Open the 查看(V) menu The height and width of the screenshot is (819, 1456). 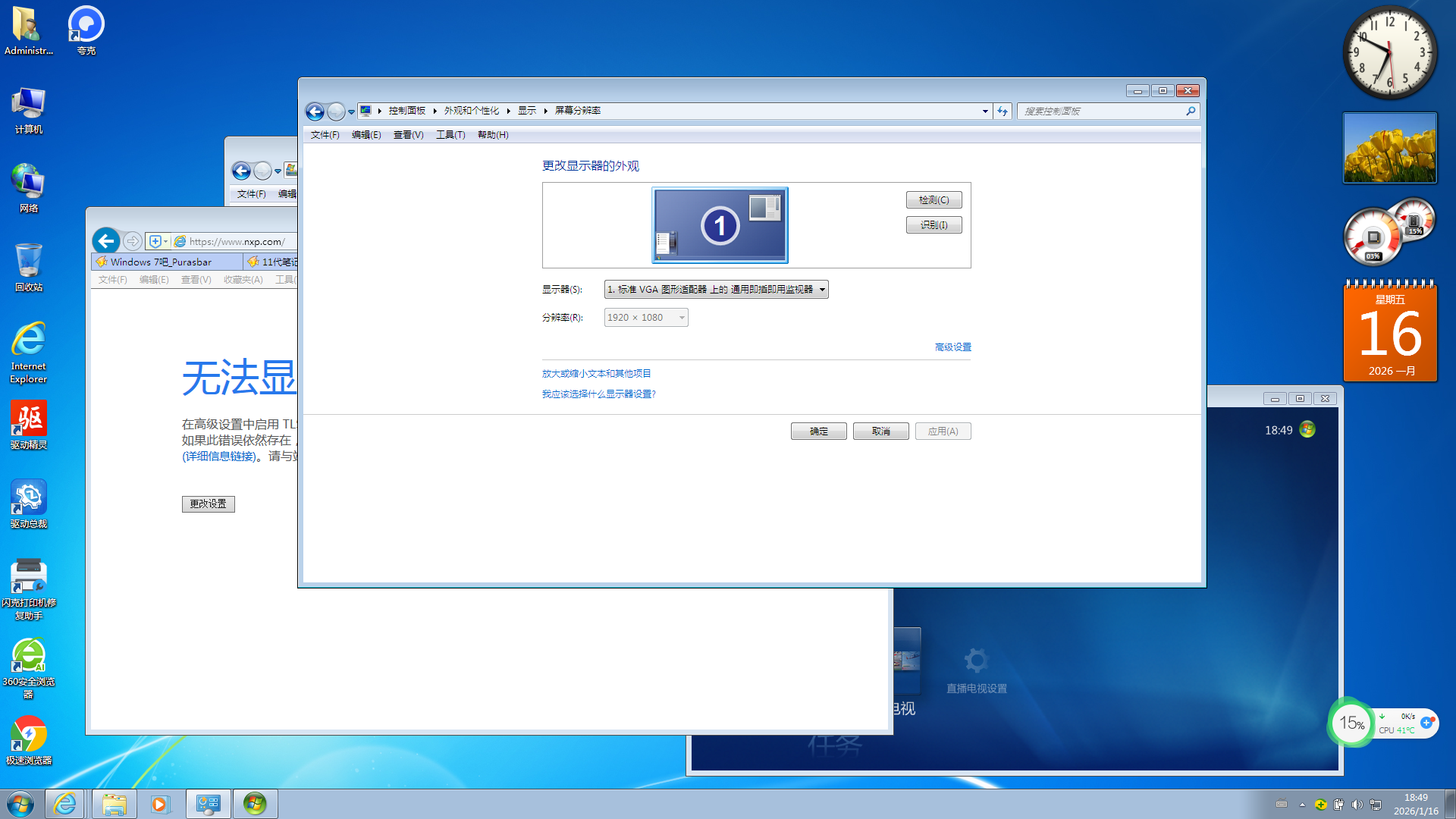click(408, 135)
